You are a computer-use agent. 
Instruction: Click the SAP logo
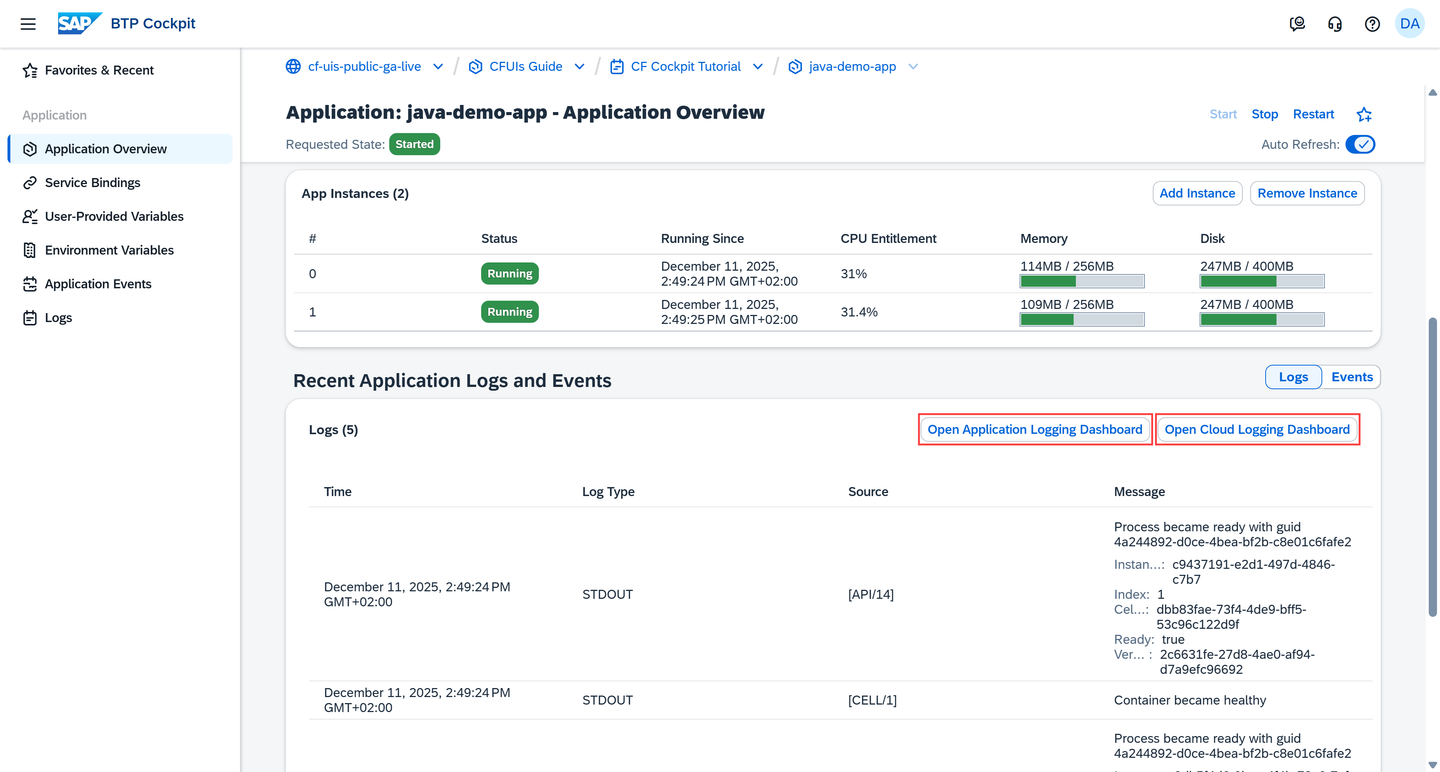click(79, 24)
